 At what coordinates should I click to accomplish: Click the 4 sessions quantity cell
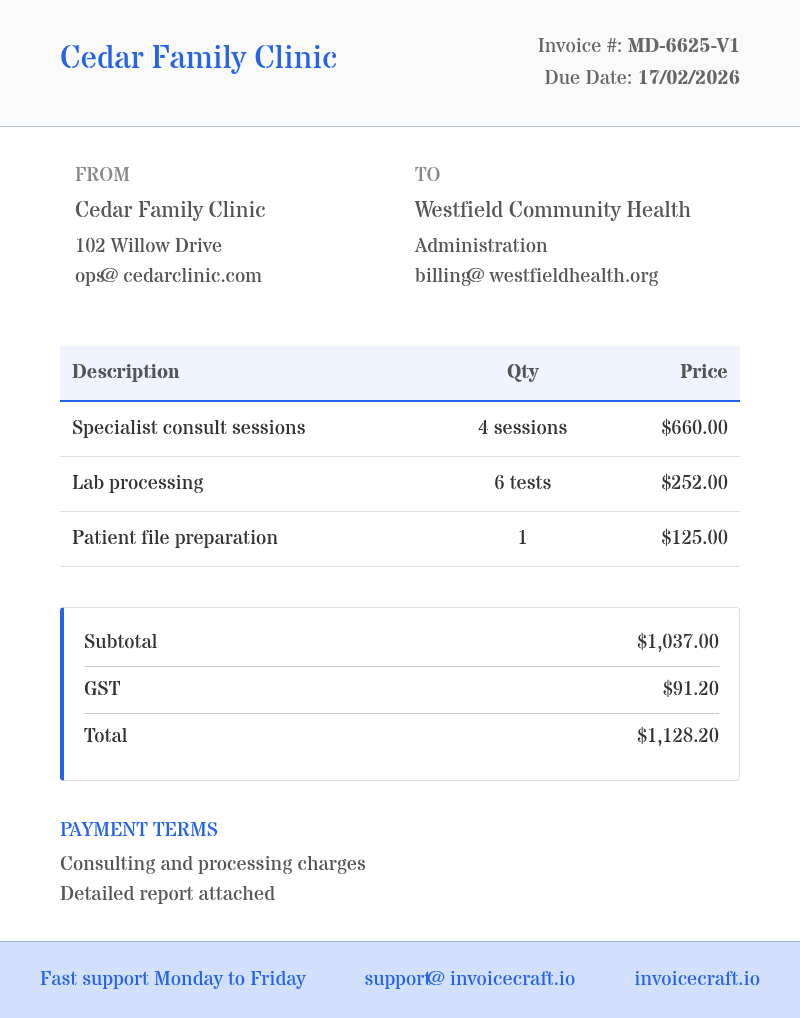pyautogui.click(x=523, y=428)
